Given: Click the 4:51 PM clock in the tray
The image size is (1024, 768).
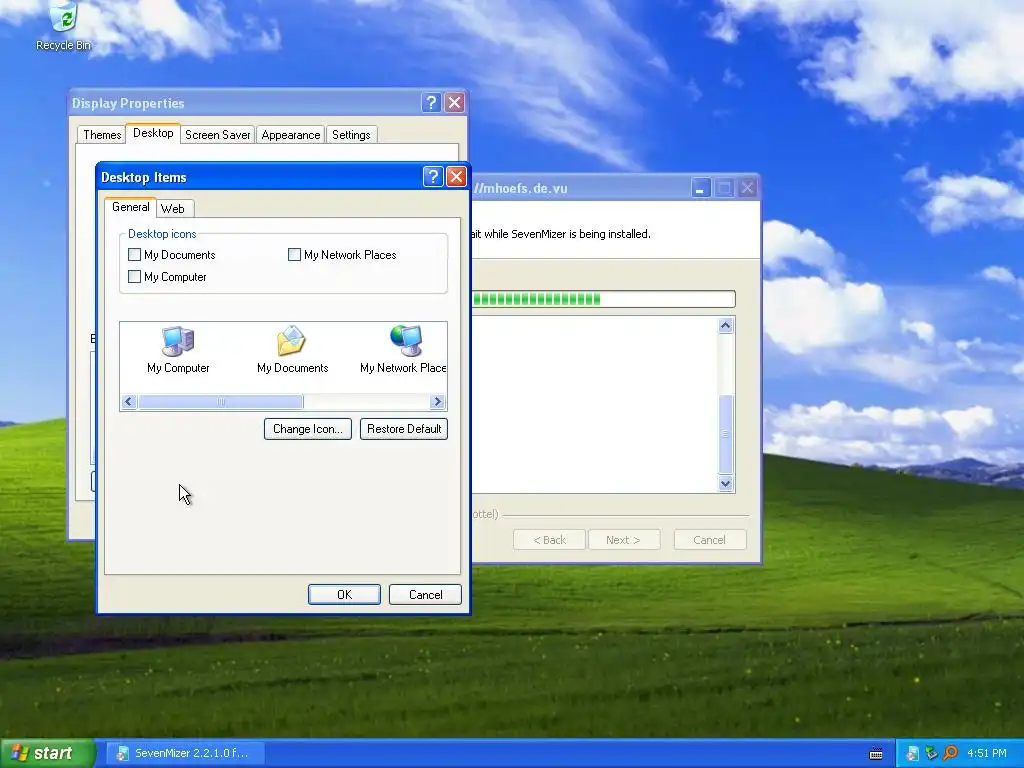Looking at the screenshot, I should coord(987,754).
